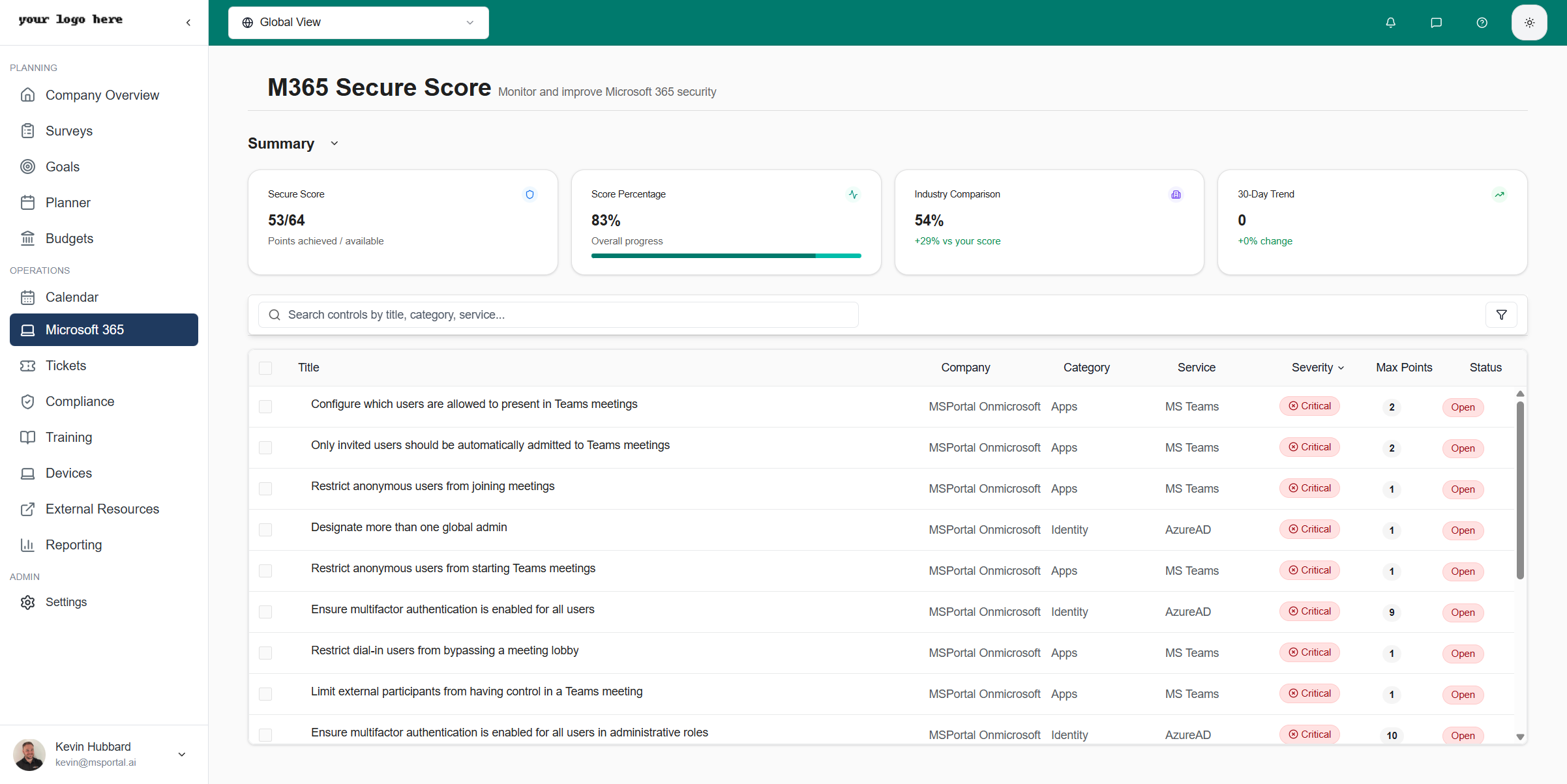This screenshot has width=1567, height=784.
Task: Check the row for 'Designate more than one global admin'
Action: point(265,530)
